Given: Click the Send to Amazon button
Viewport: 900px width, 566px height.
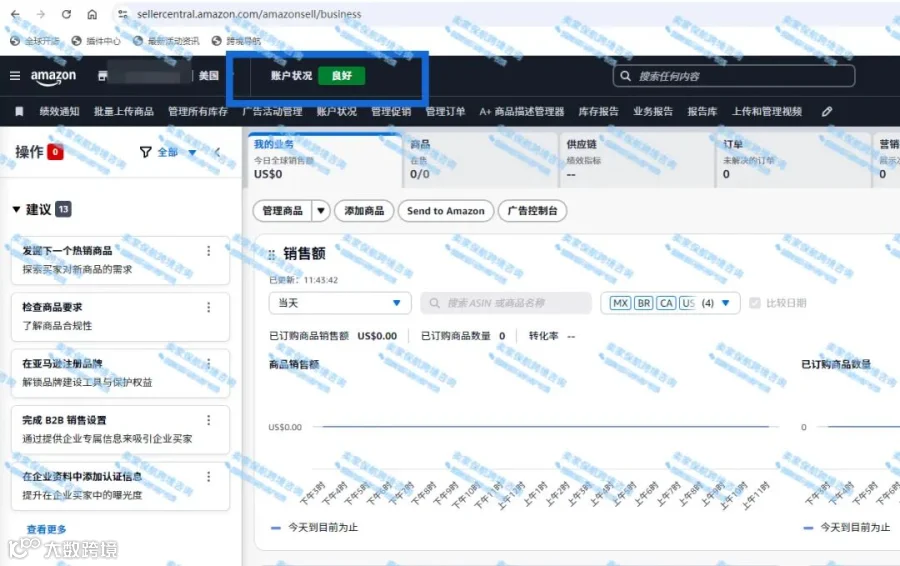Looking at the screenshot, I should (x=445, y=211).
